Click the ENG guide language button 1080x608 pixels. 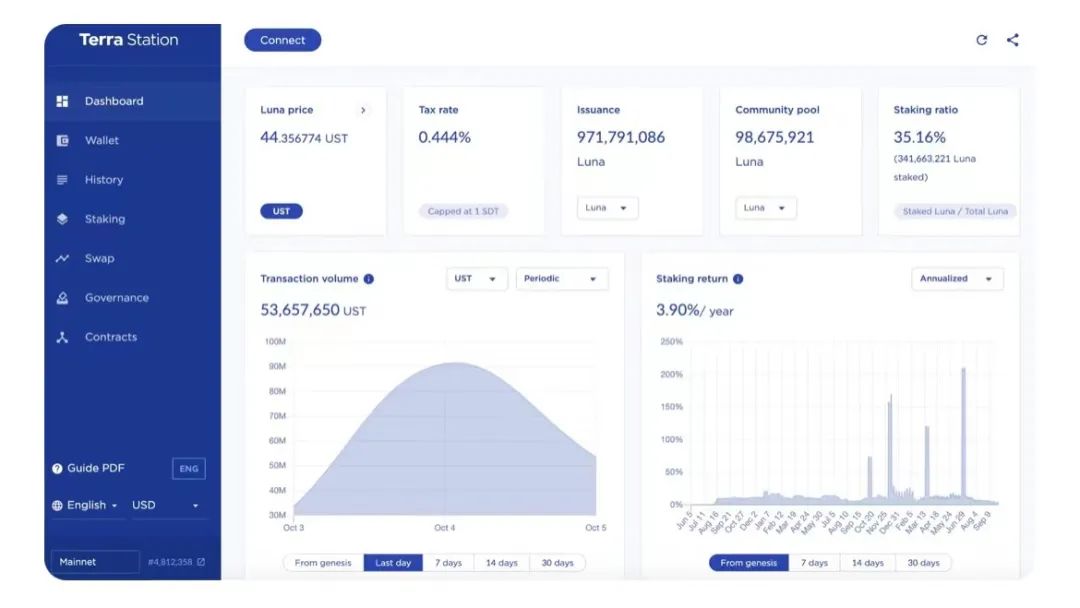189,469
